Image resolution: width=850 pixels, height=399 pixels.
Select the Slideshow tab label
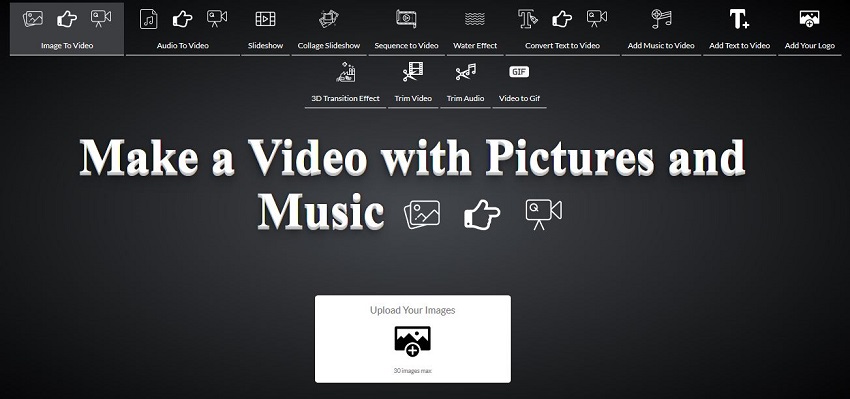(x=266, y=46)
